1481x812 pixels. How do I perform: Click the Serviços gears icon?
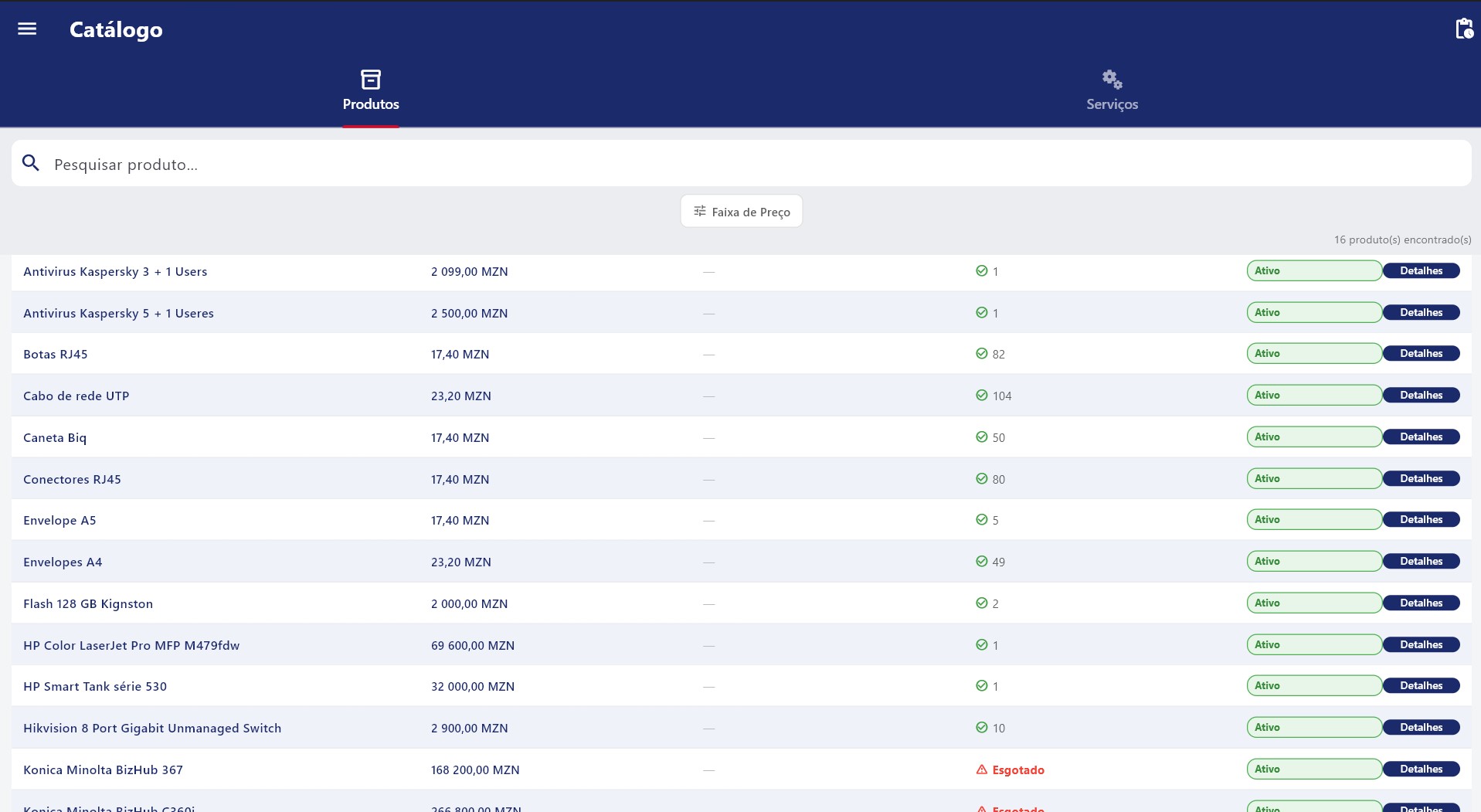click(1112, 80)
